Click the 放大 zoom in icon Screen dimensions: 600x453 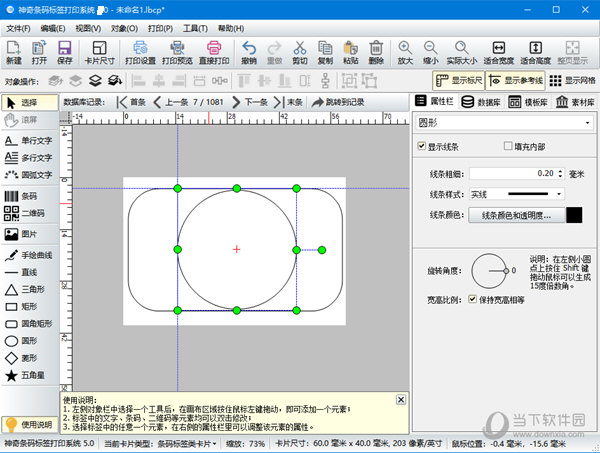[x=405, y=52]
